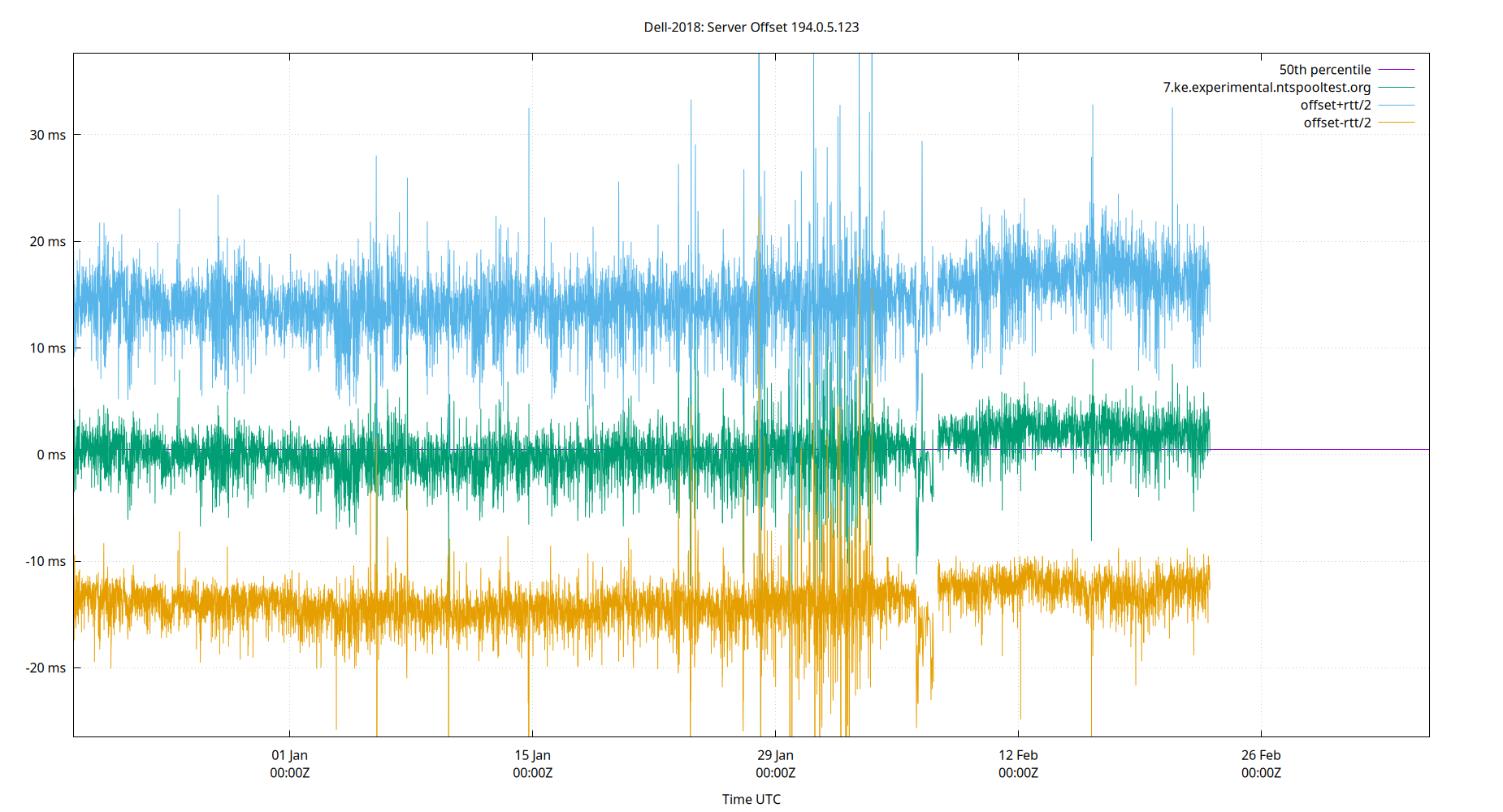Select the 50th percentile legend entry

coord(1326,69)
